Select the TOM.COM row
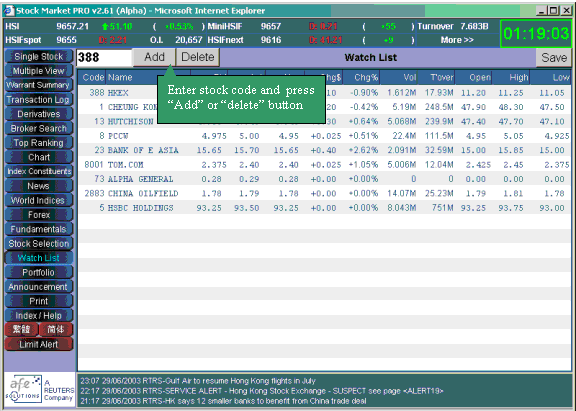 coord(324,165)
